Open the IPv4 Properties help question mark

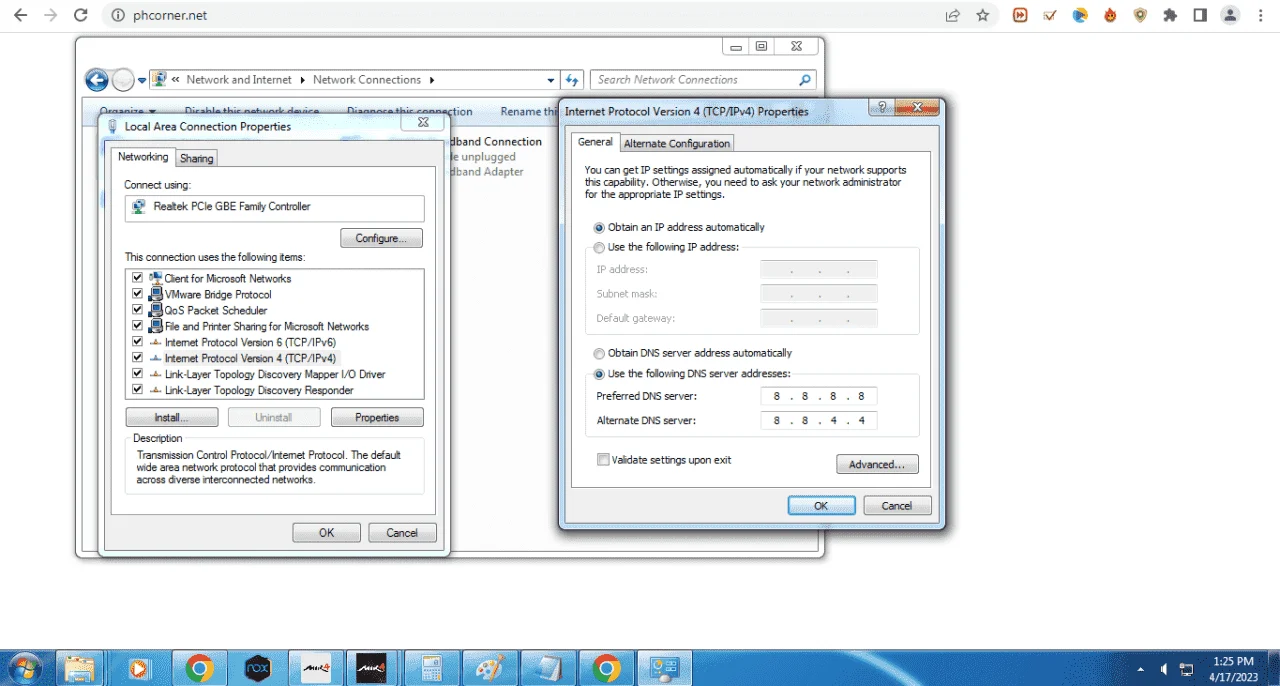(x=882, y=106)
